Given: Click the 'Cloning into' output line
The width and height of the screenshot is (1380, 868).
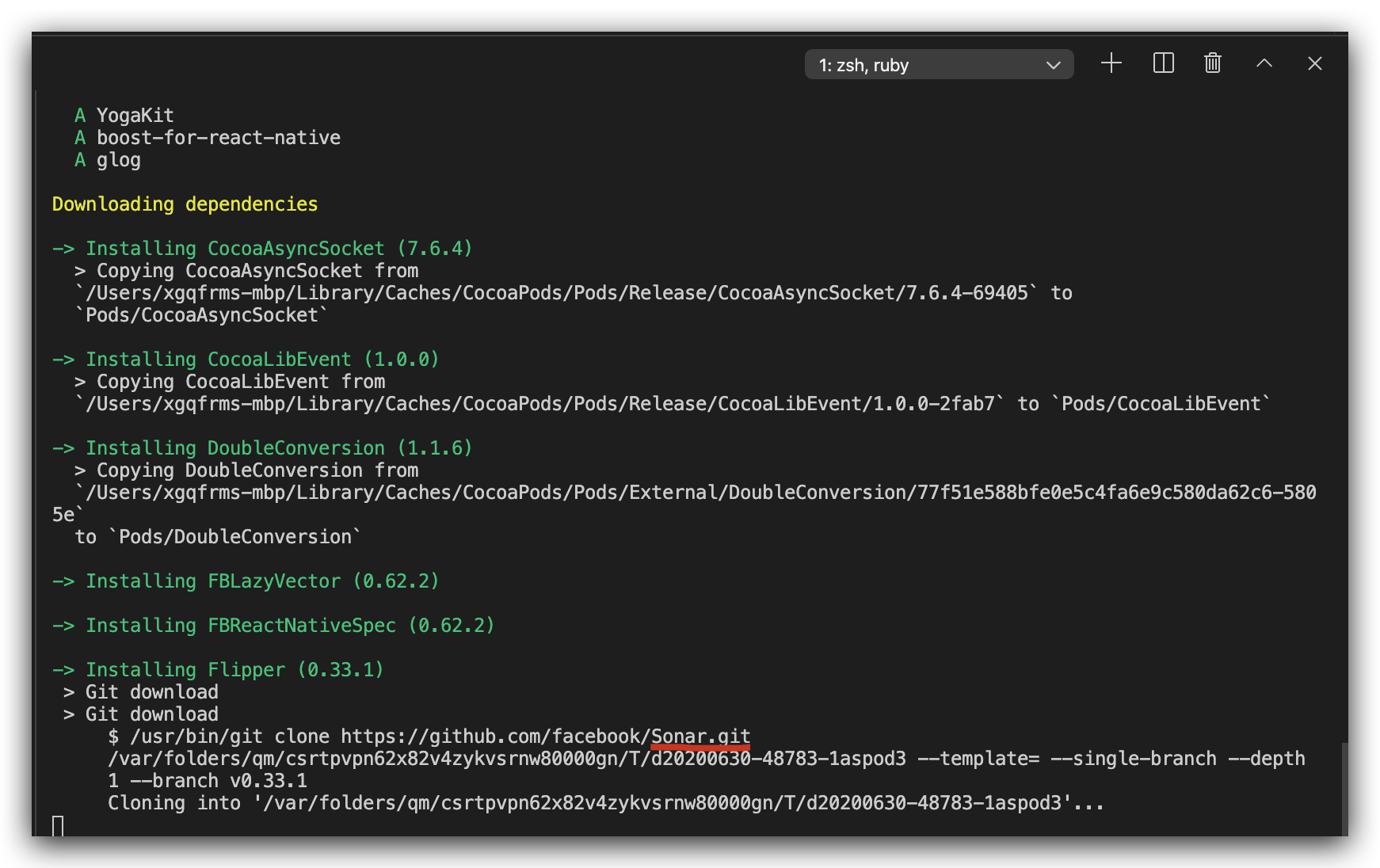Looking at the screenshot, I should (x=606, y=803).
